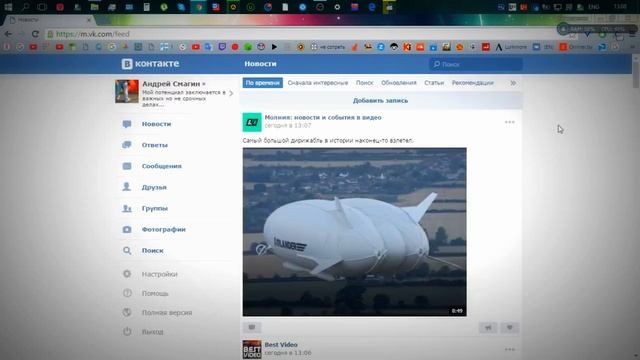Screen dimensions: 640x360
Task: Click the share megaphone icon under the video
Action: click(488, 327)
